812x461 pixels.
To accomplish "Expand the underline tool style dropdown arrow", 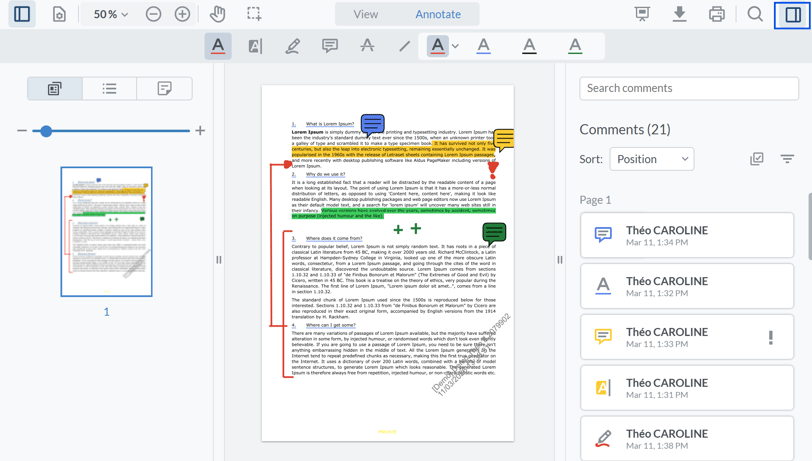I will click(x=455, y=46).
